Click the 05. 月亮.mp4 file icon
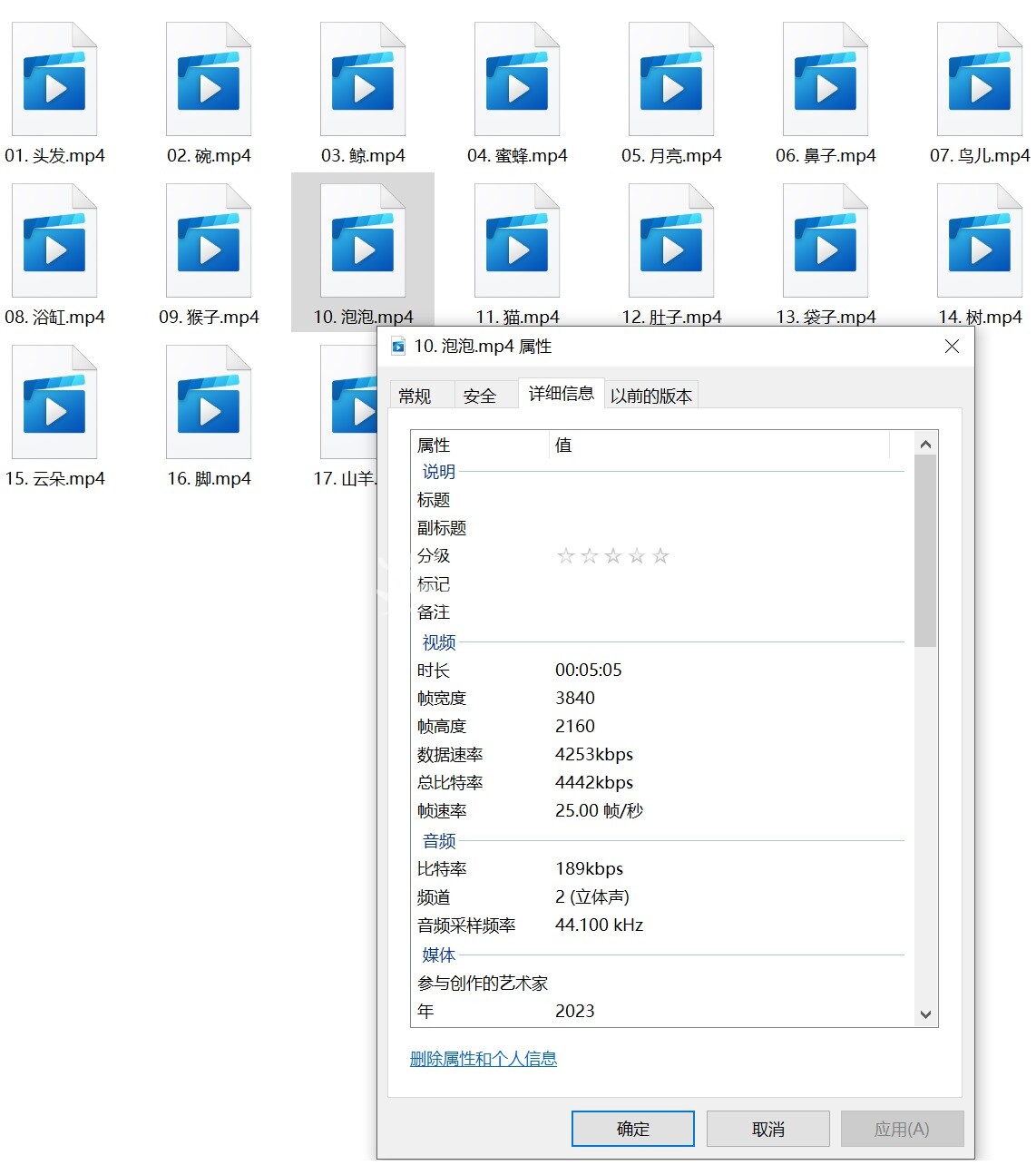 671,82
